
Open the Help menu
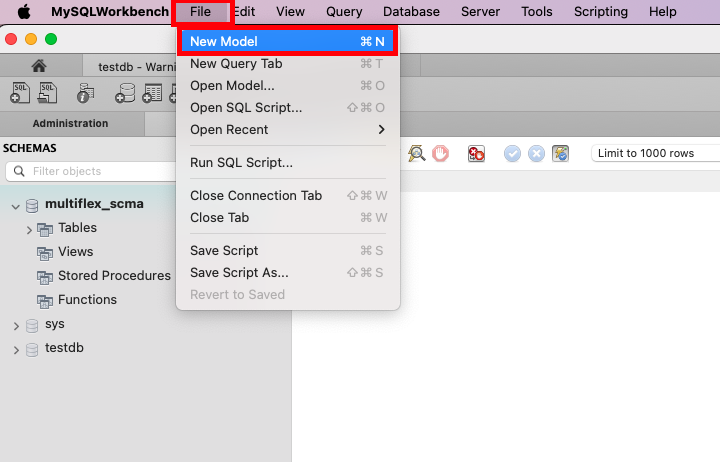[663, 11]
